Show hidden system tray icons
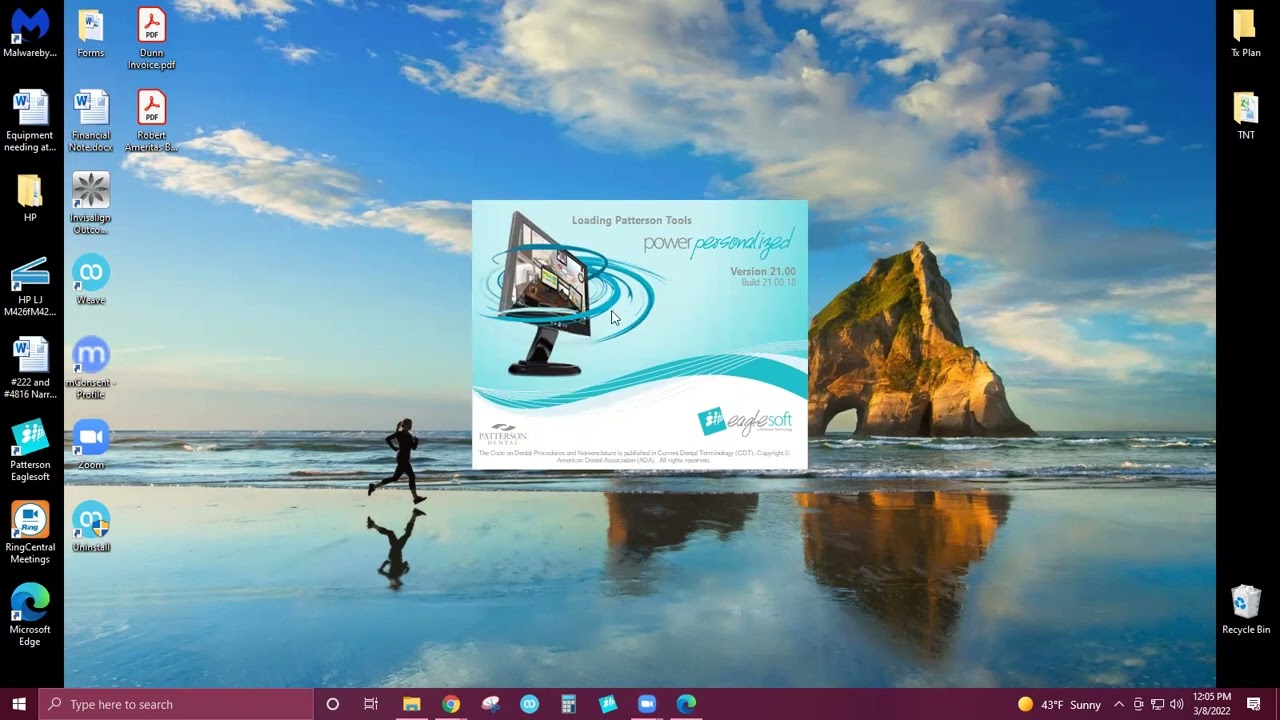Screen dimensions: 1280x720 point(1119,704)
